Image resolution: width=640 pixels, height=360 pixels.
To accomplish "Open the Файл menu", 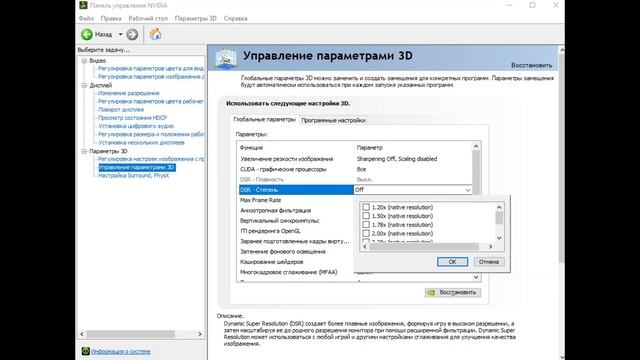I will click(86, 18).
